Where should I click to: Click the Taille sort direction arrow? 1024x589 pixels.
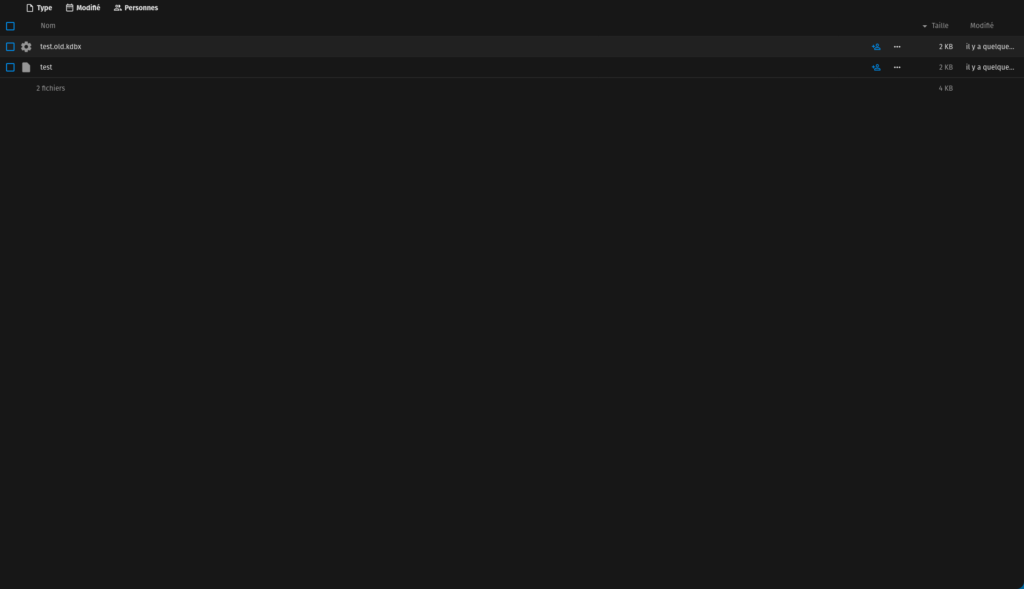pos(925,26)
